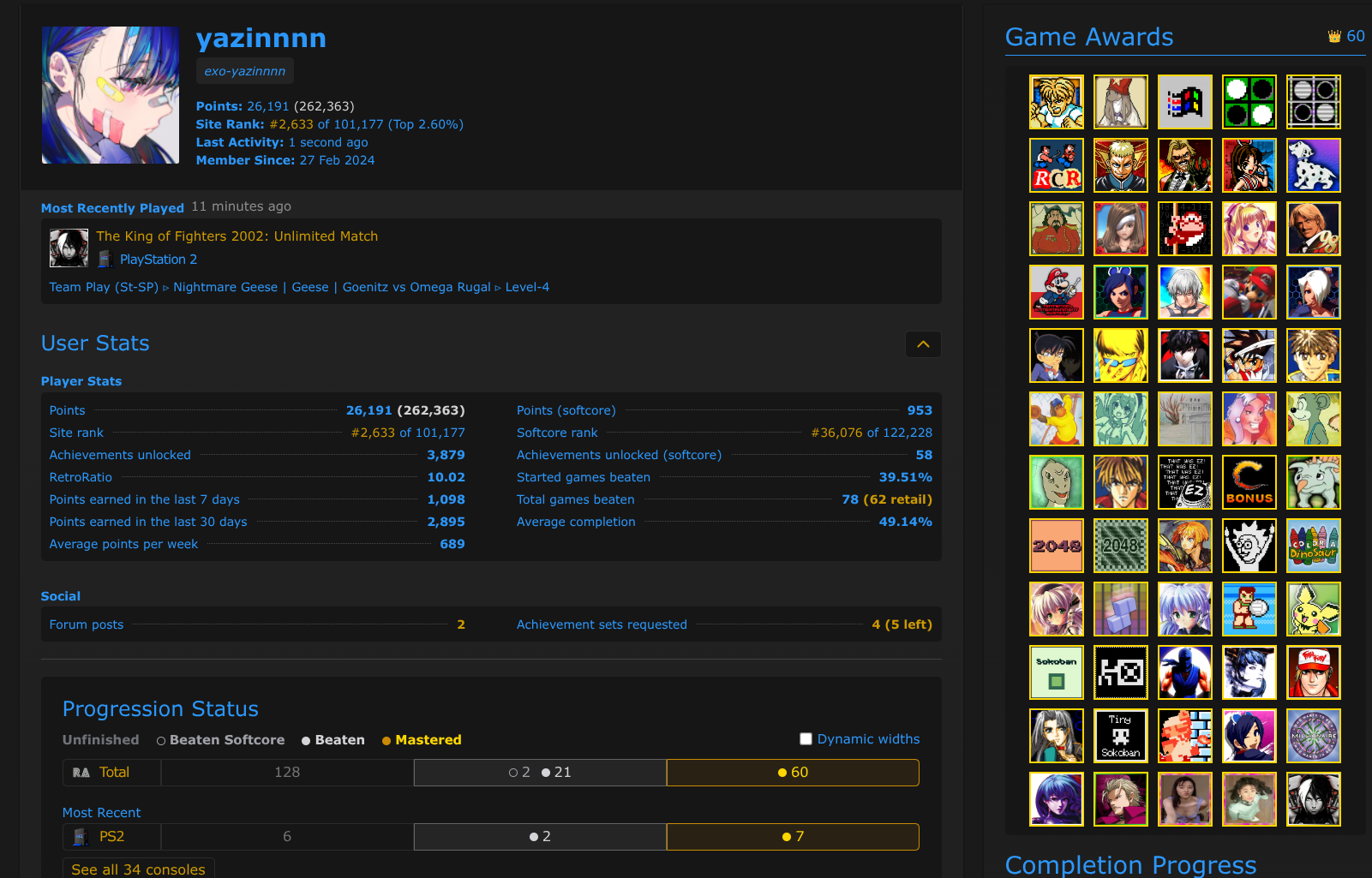
Task: Click the yazinnnn profile avatar image
Action: (111, 95)
